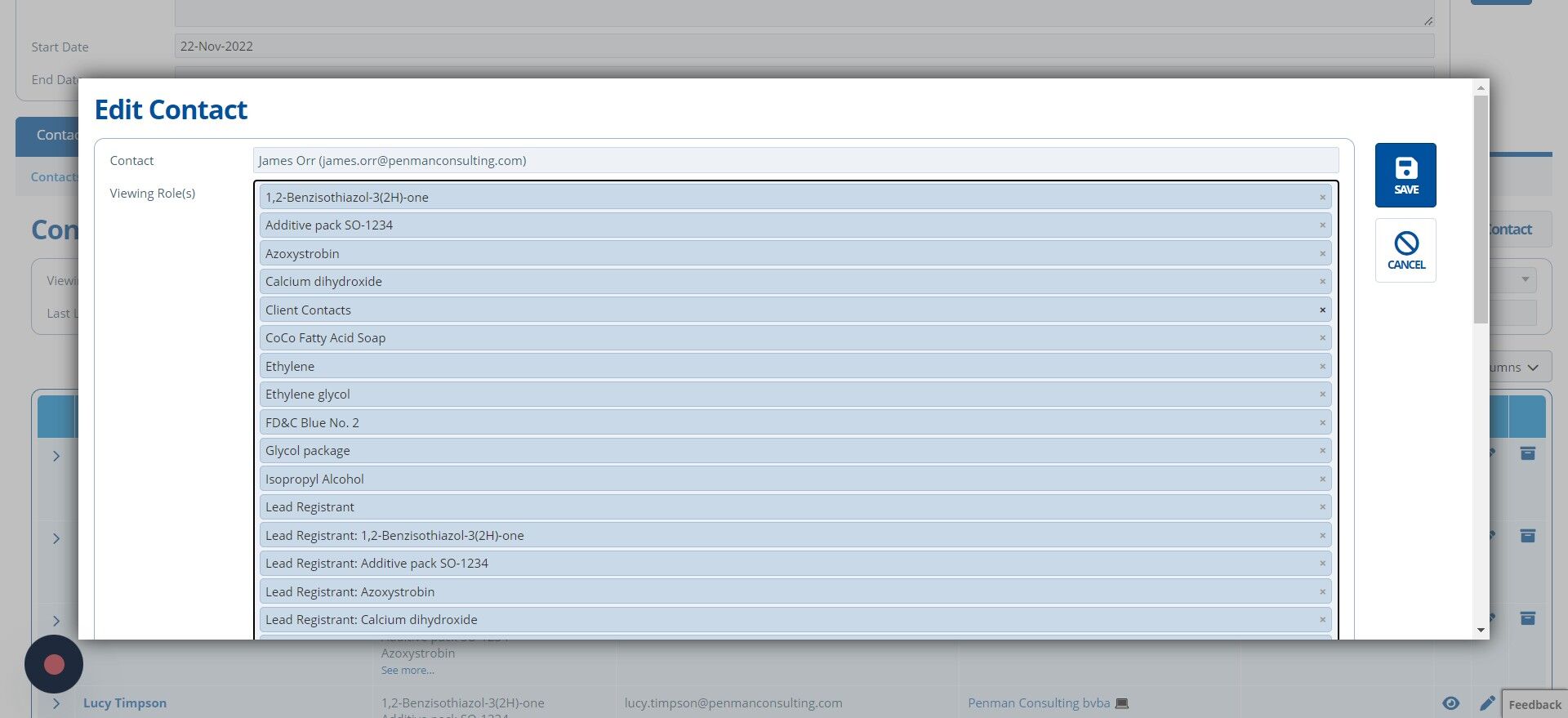Click the Contact name input field
This screenshot has width=1568, height=718.
tap(795, 161)
